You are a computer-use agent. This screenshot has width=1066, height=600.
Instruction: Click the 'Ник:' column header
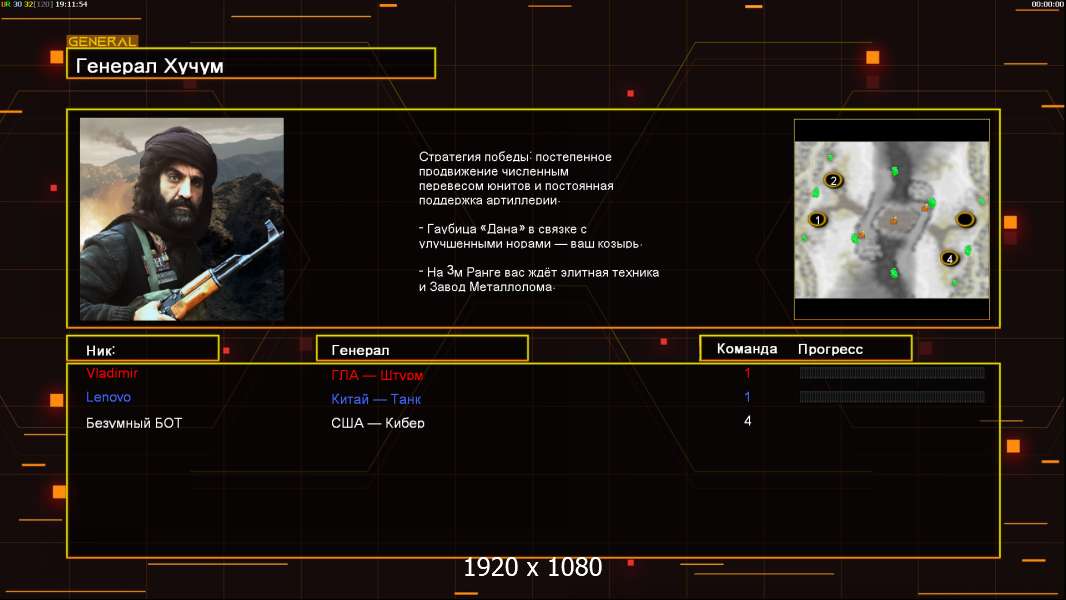click(x=143, y=349)
